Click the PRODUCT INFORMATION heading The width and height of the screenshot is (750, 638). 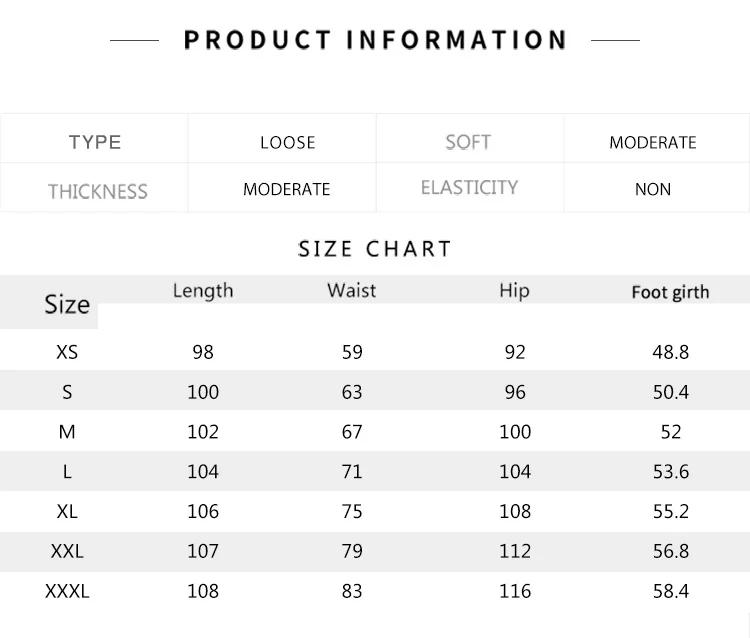click(x=375, y=40)
